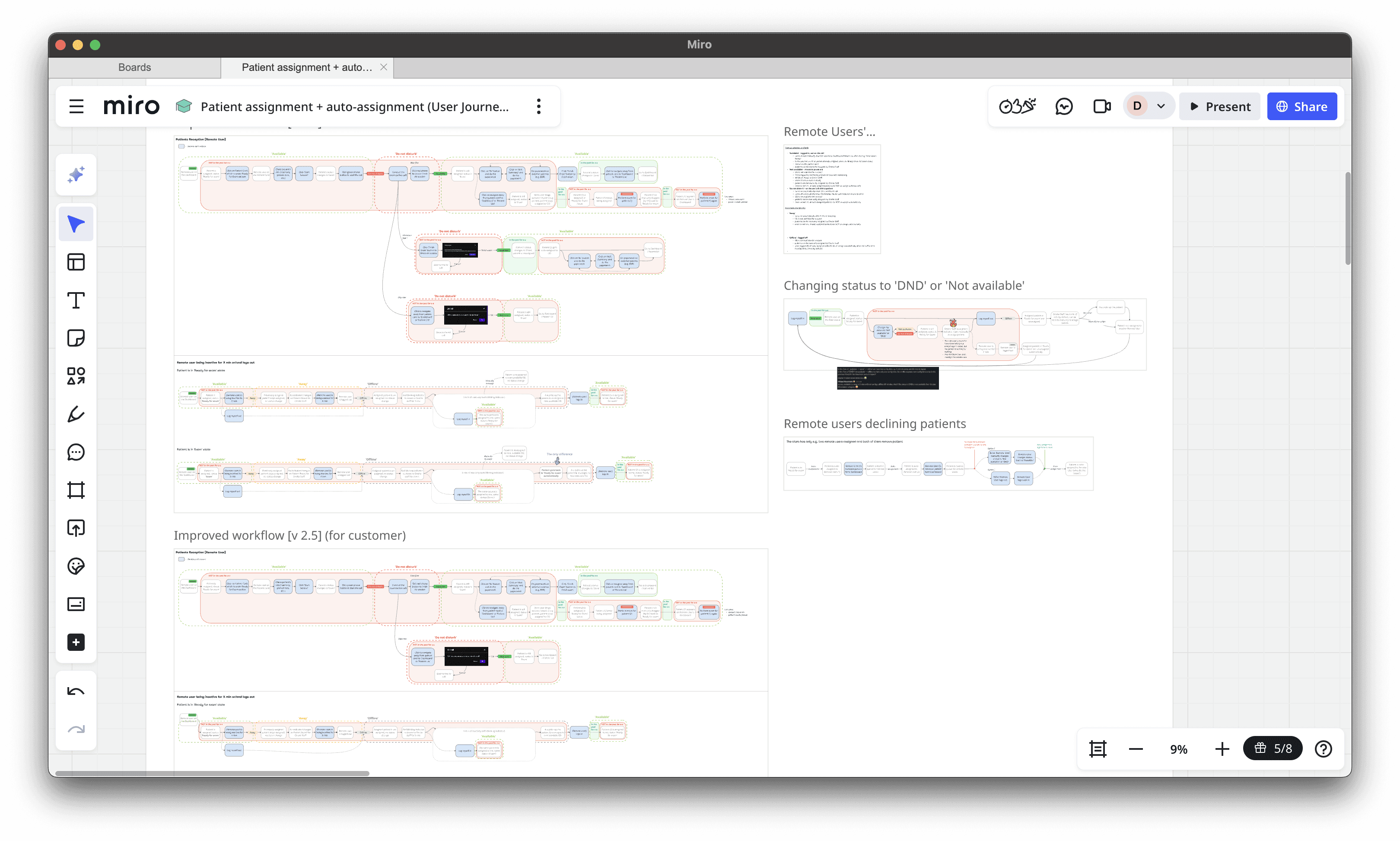This screenshot has height=841, width=1400.
Task: Click the Share button
Action: pos(1301,107)
